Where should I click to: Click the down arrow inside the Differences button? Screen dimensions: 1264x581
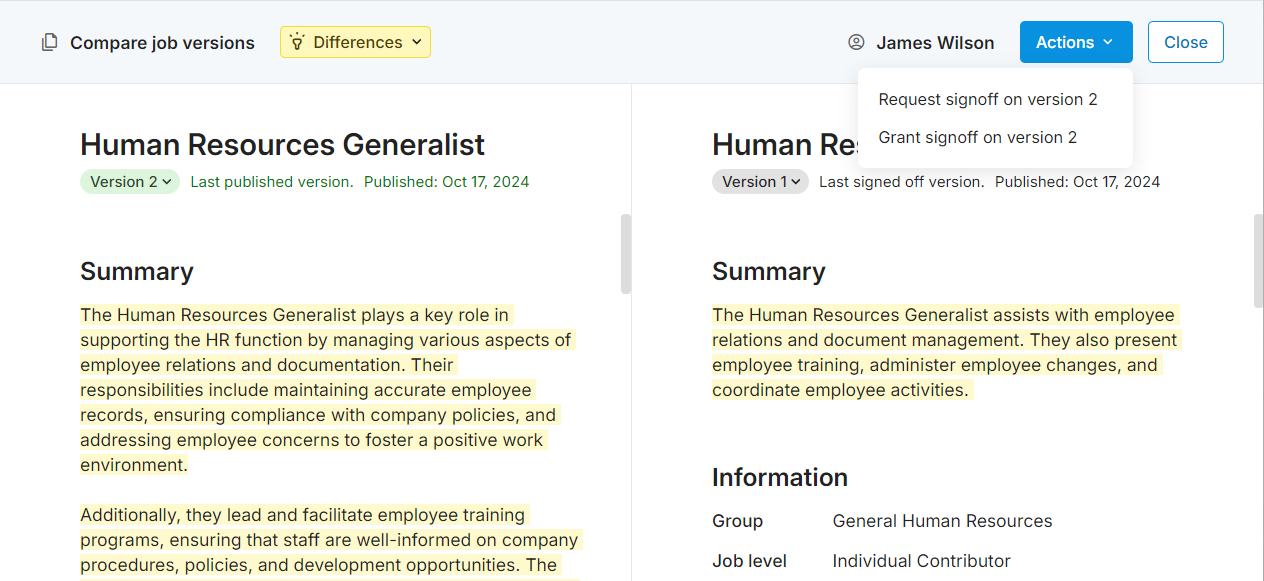[x=416, y=42]
